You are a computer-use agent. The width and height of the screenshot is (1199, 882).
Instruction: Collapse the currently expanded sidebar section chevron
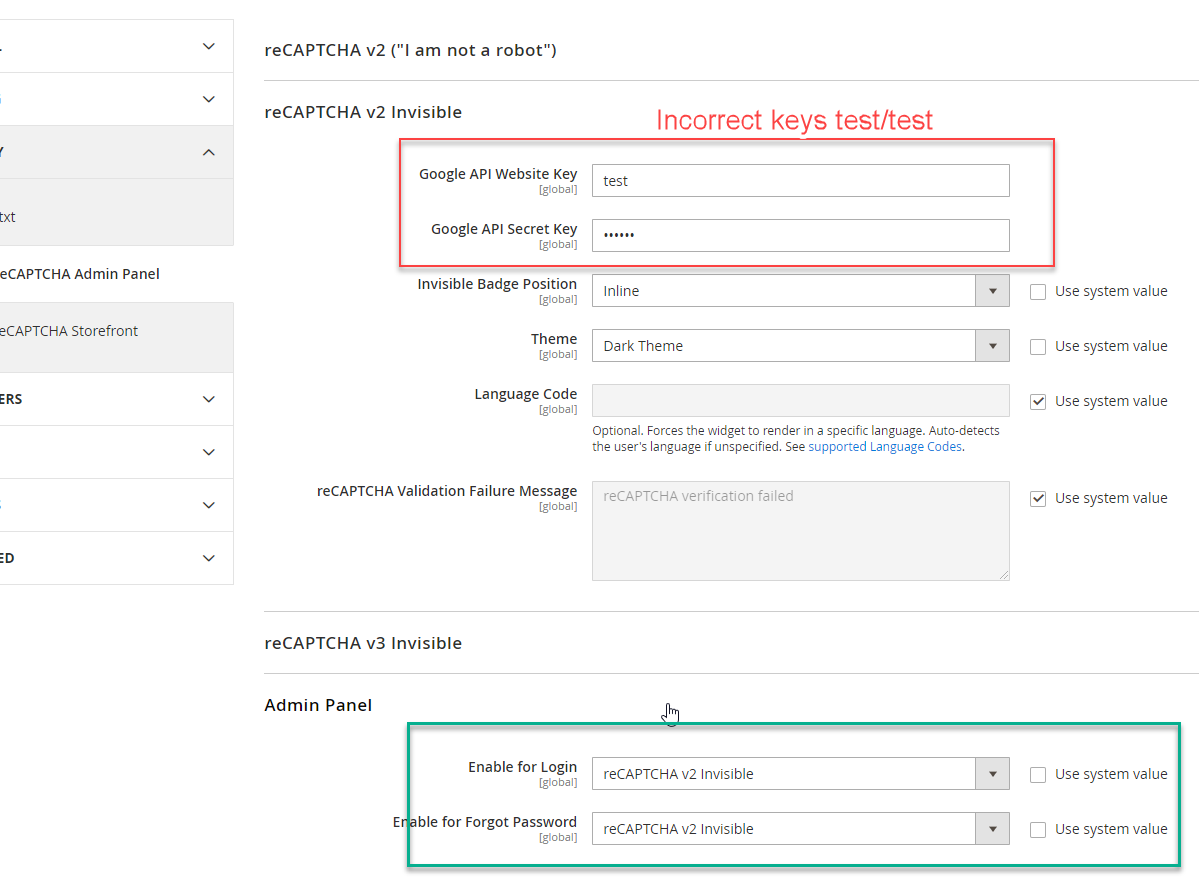point(208,151)
